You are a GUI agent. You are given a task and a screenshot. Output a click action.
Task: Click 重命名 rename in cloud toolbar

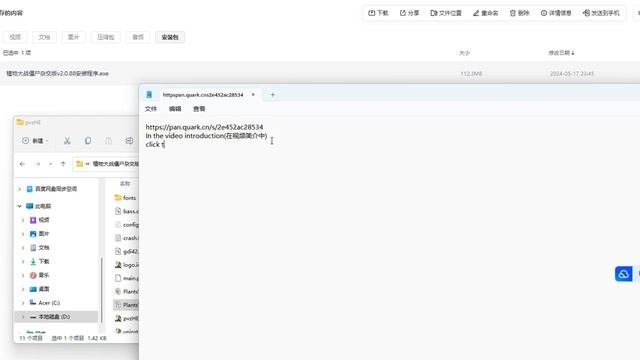pos(485,13)
